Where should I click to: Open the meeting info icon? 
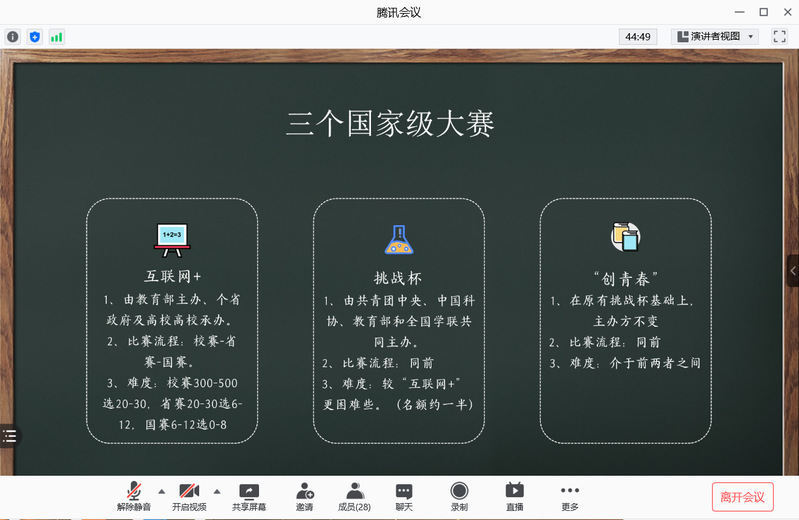pyautogui.click(x=13, y=36)
